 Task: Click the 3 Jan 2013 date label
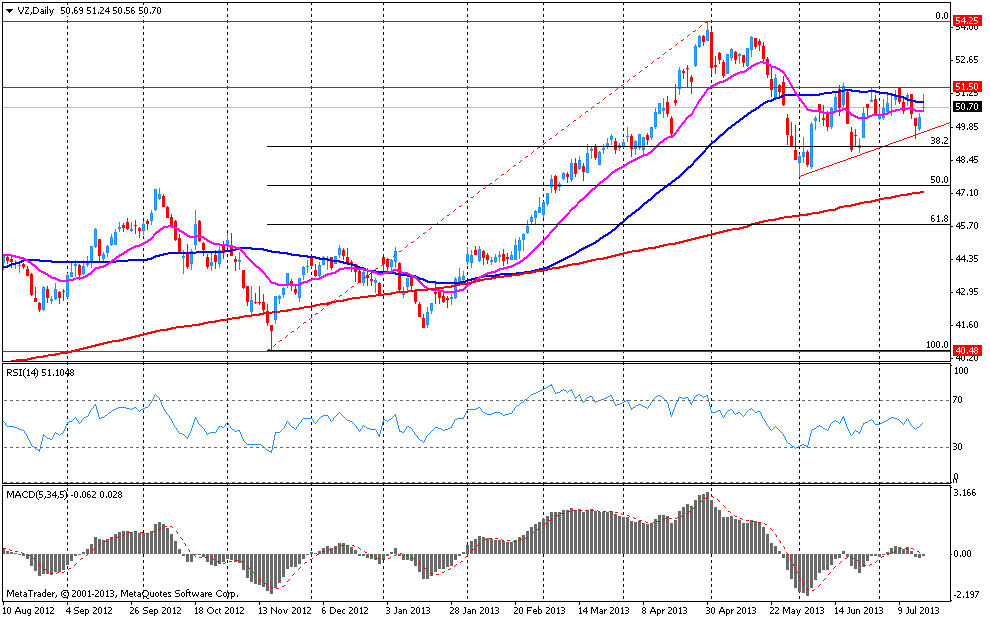[x=407, y=611]
